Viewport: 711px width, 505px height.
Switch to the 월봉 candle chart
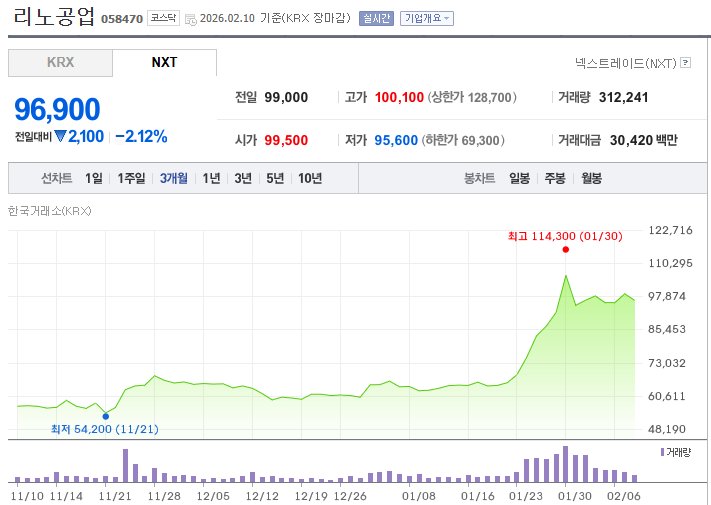[591, 178]
